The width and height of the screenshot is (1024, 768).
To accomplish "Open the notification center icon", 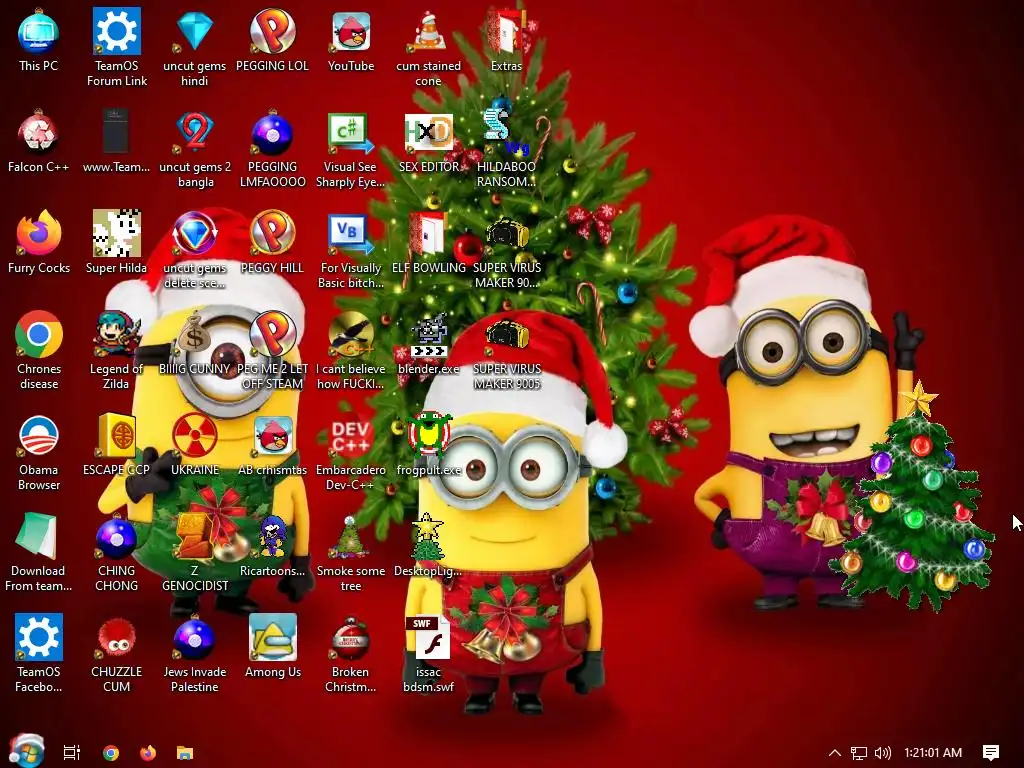I will click(x=991, y=753).
